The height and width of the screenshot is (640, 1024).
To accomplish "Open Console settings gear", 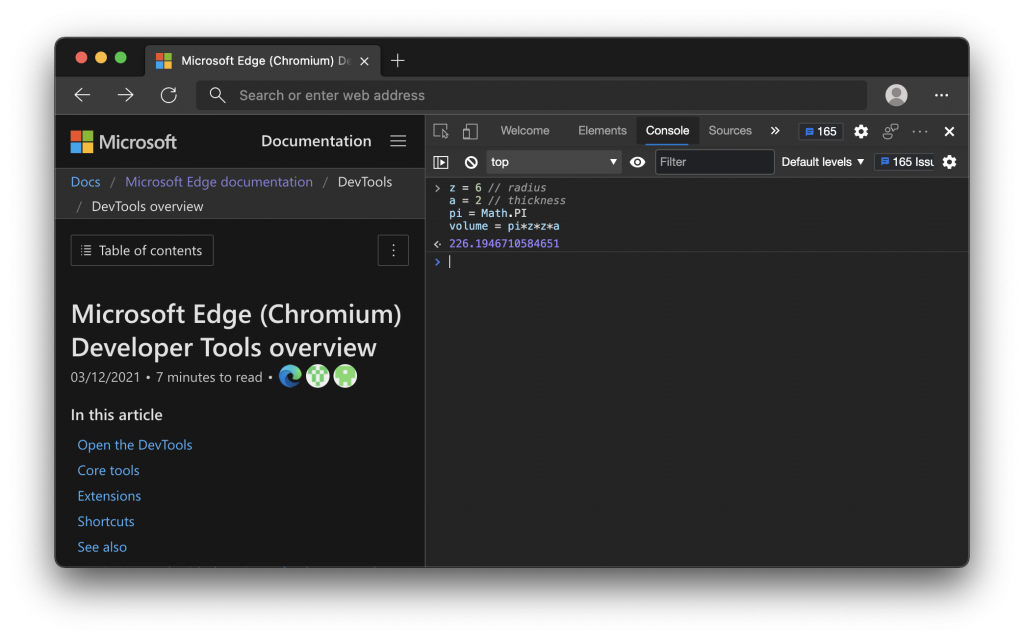I will coord(950,162).
